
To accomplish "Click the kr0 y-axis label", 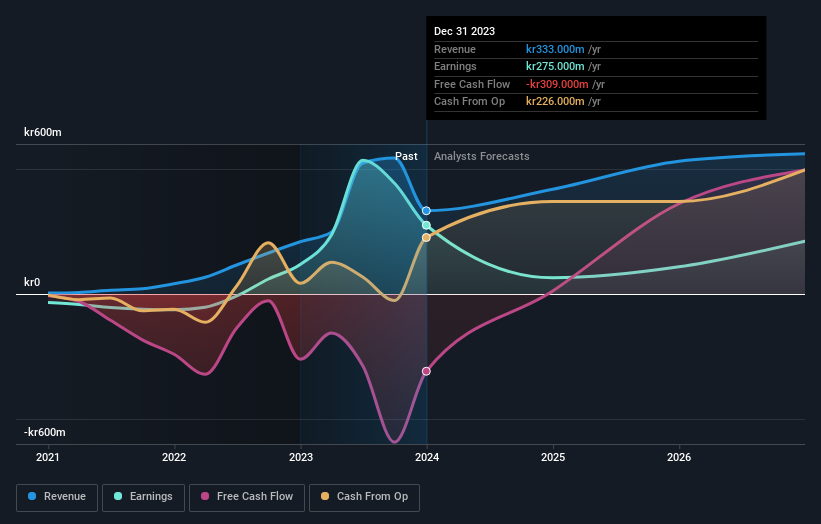I will pos(32,282).
